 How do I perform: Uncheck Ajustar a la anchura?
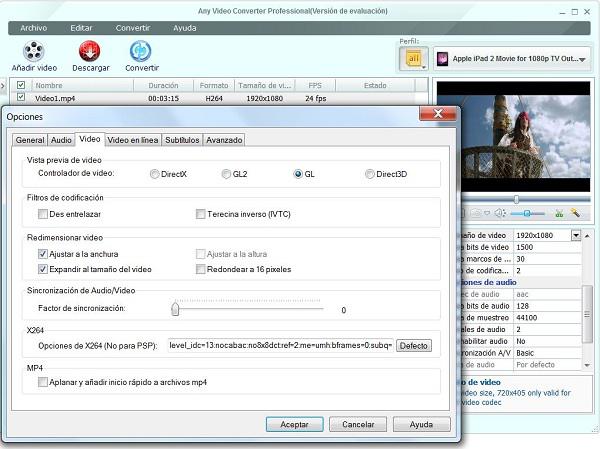43,254
